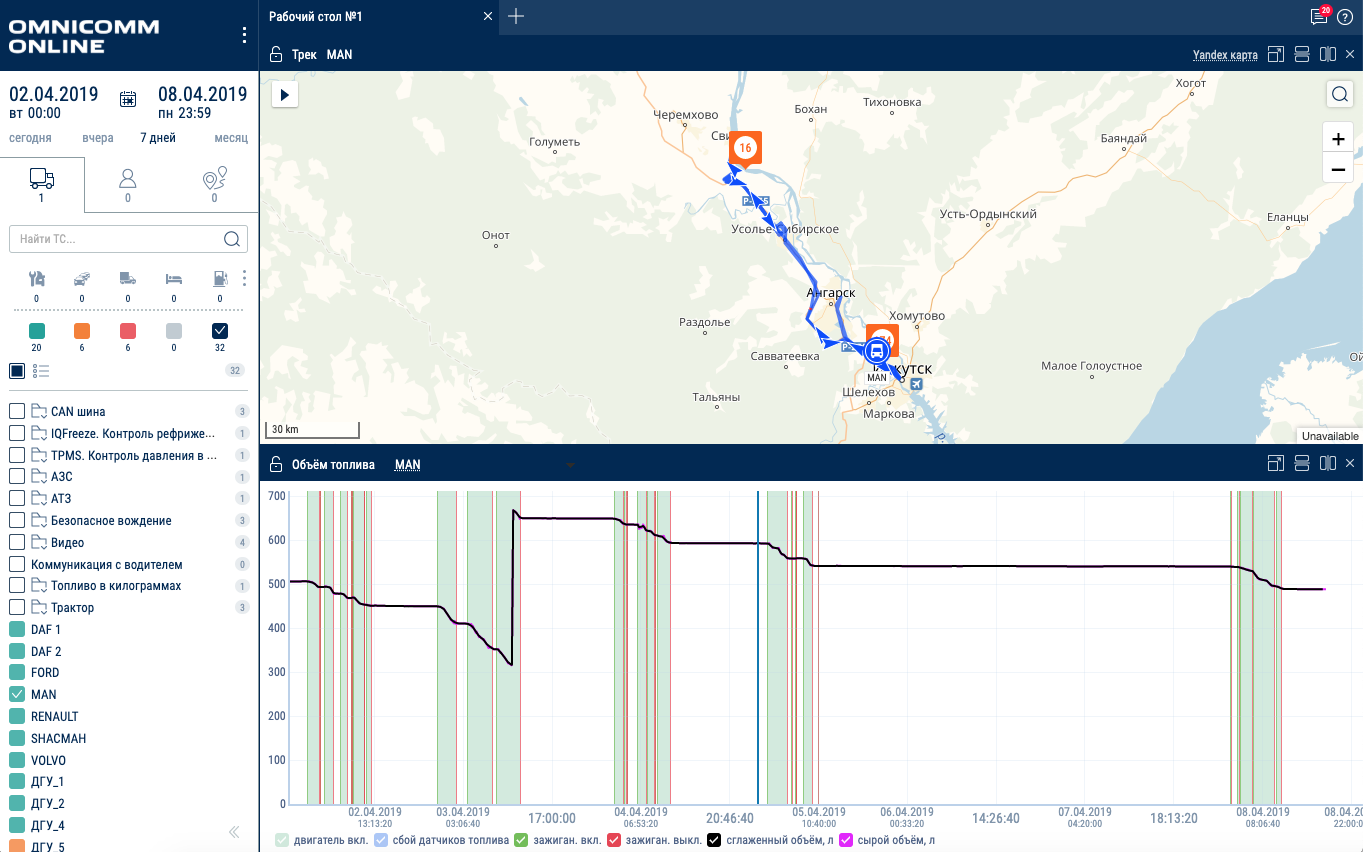1363x852 pixels.
Task: Click the вчера quick date filter
Action: [x=97, y=137]
